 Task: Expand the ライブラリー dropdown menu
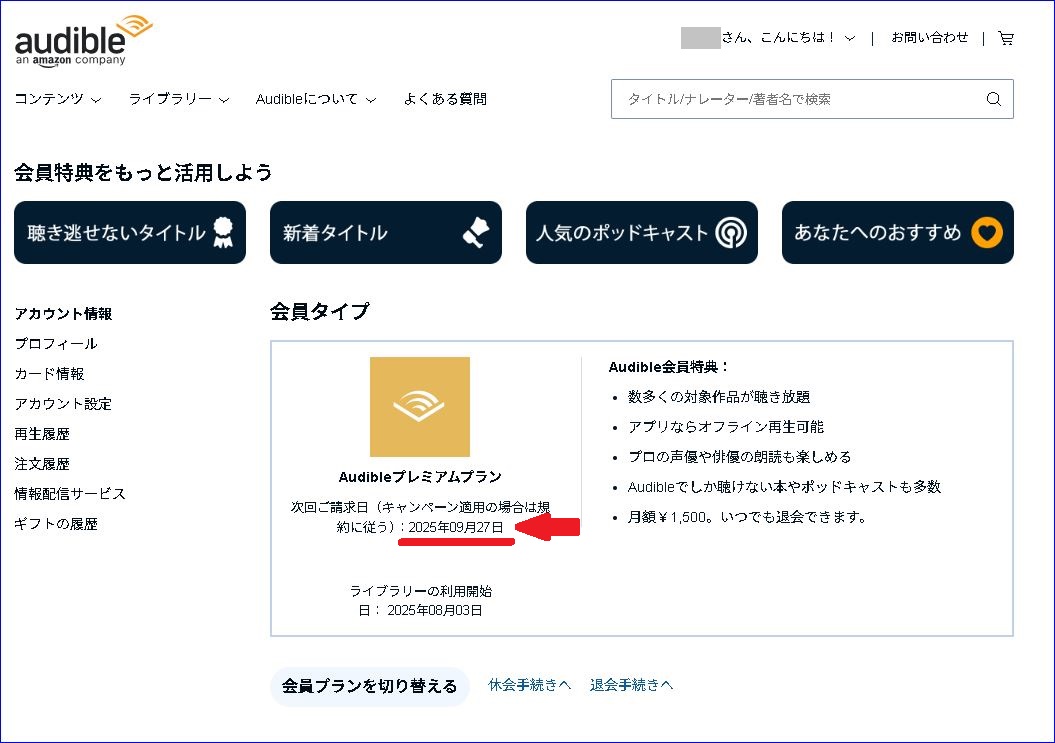179,99
